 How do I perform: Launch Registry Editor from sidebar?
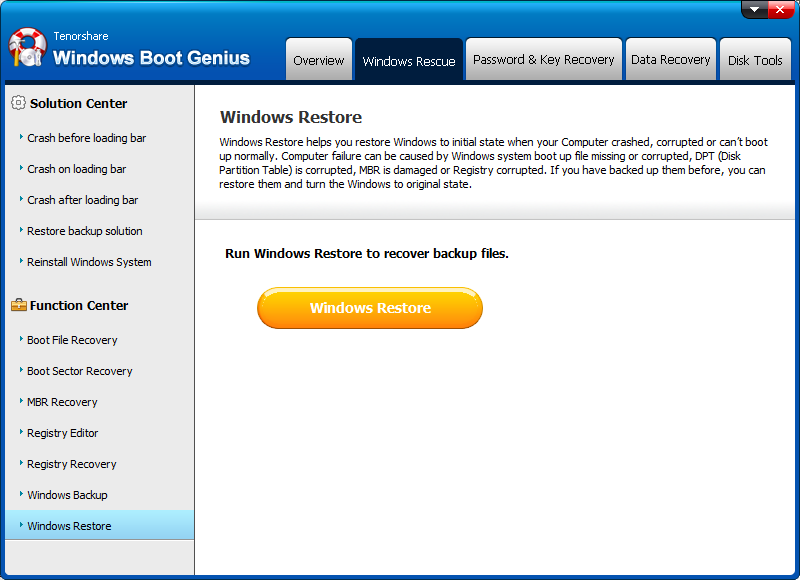click(x=62, y=433)
